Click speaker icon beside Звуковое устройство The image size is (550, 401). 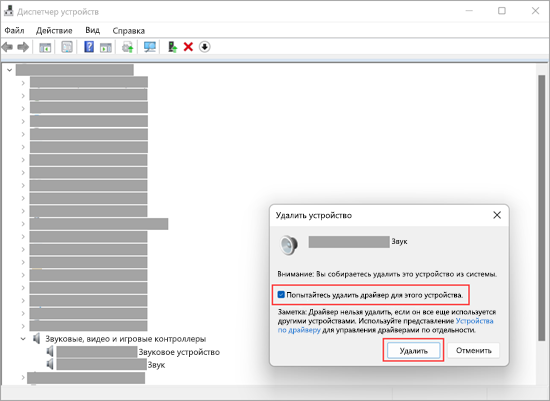coord(50,352)
